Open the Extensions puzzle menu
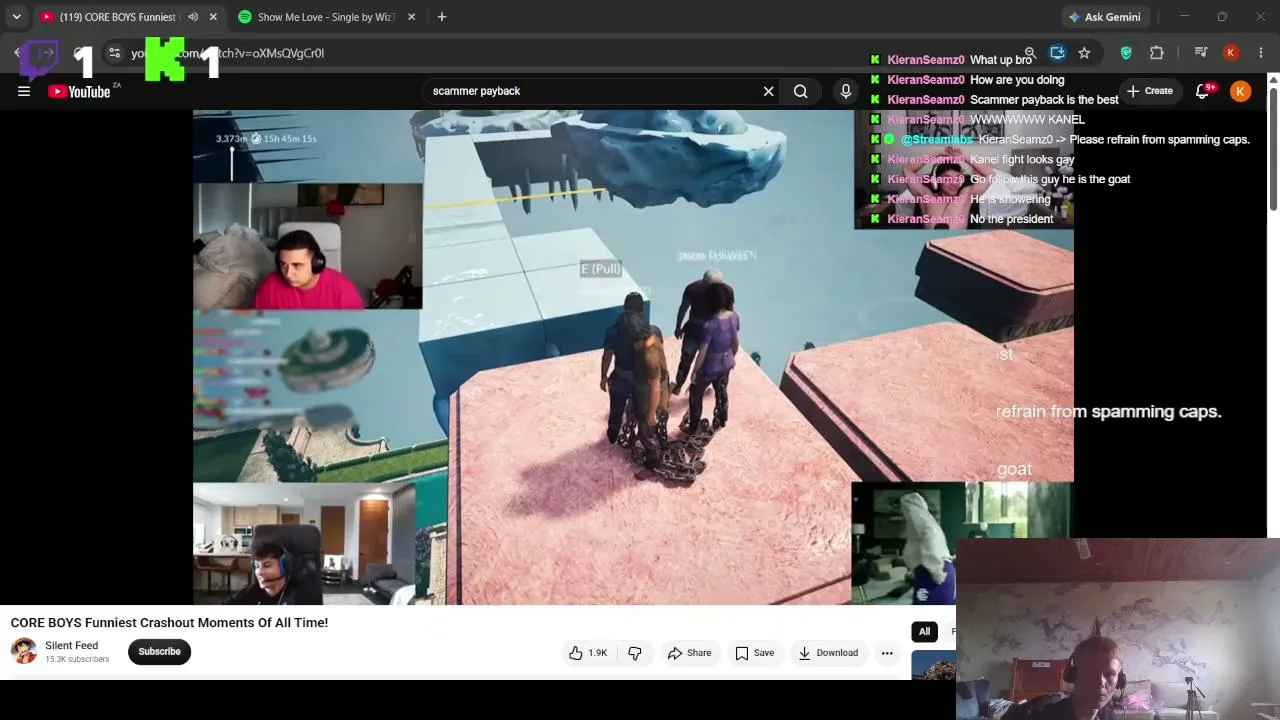The image size is (1280, 720). 1157,53
